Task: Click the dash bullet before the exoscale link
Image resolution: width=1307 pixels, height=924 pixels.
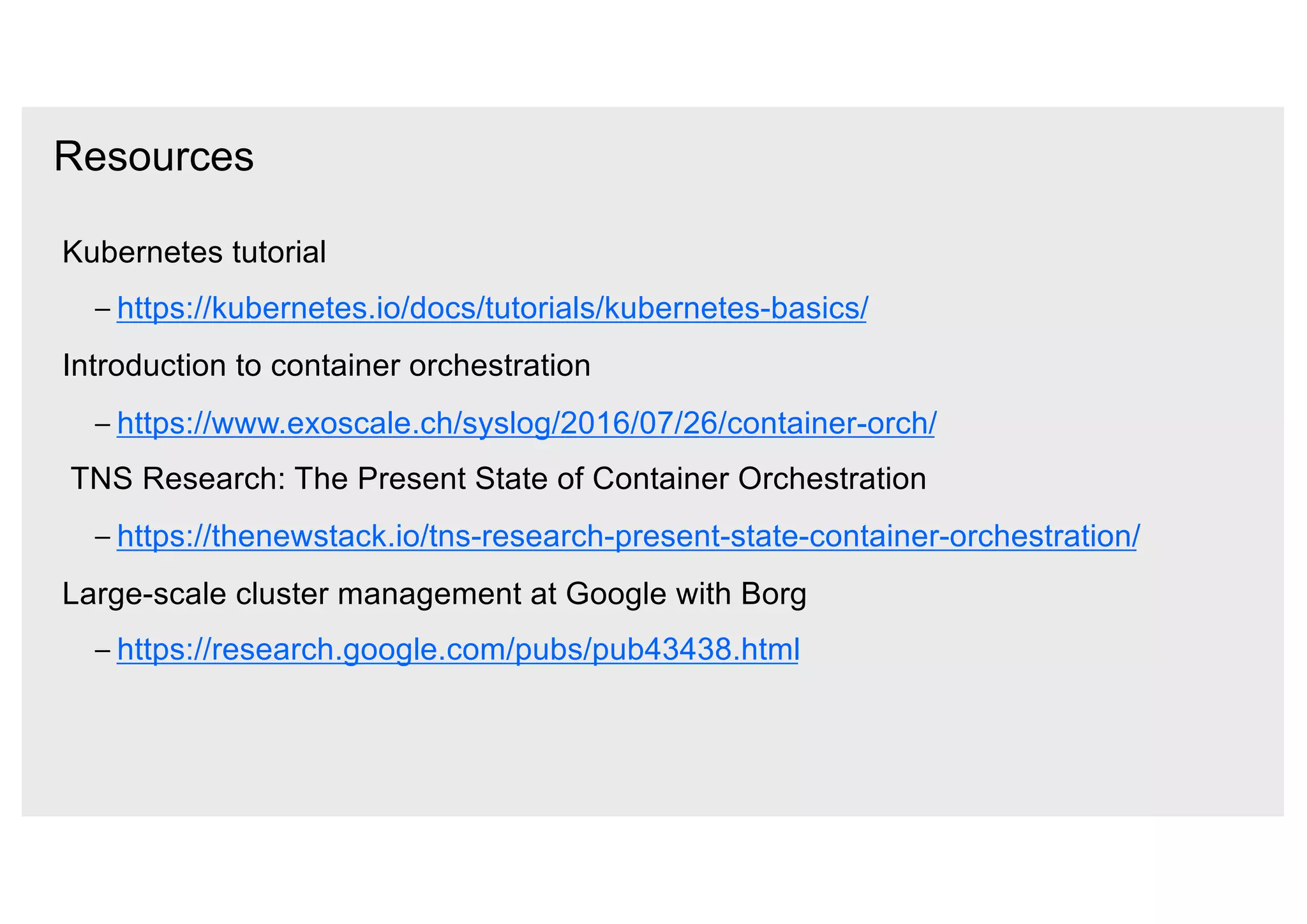Action: point(101,424)
